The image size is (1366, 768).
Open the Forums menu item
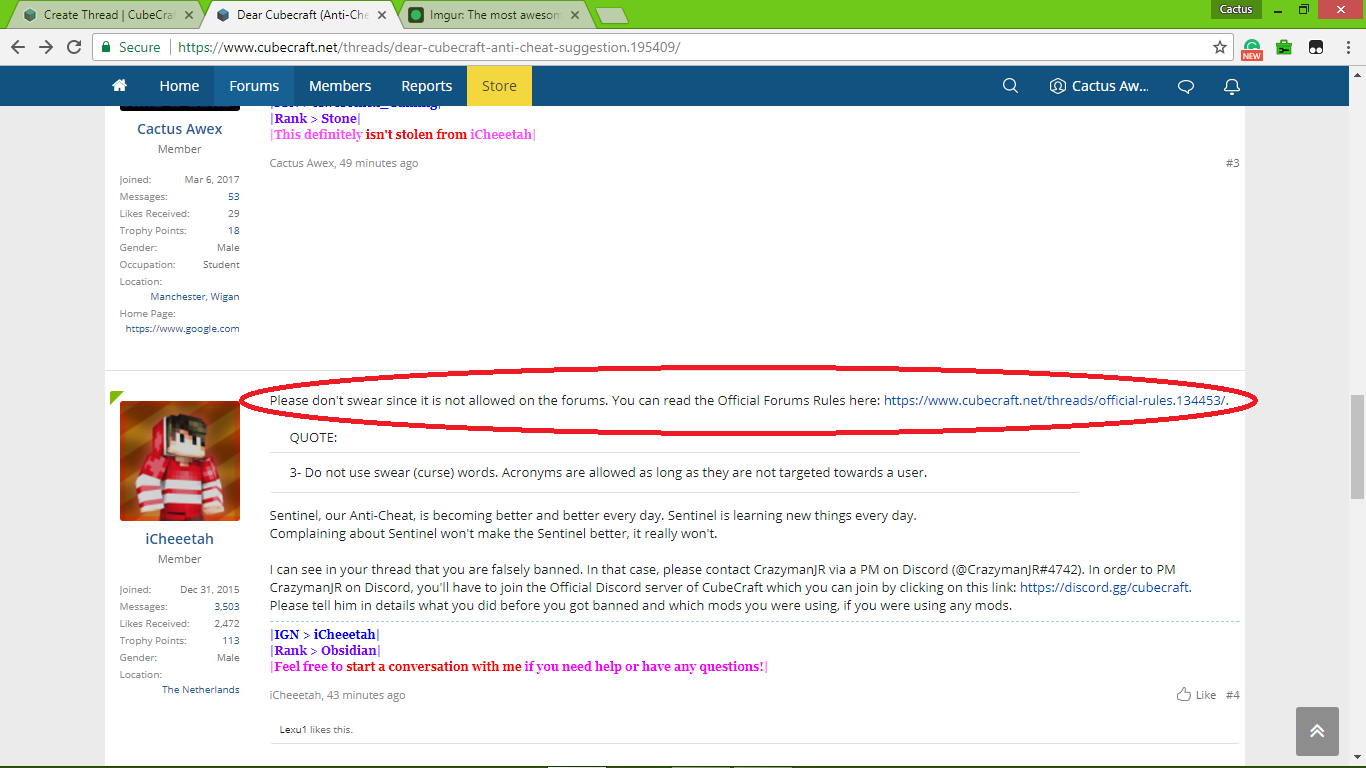coord(254,86)
